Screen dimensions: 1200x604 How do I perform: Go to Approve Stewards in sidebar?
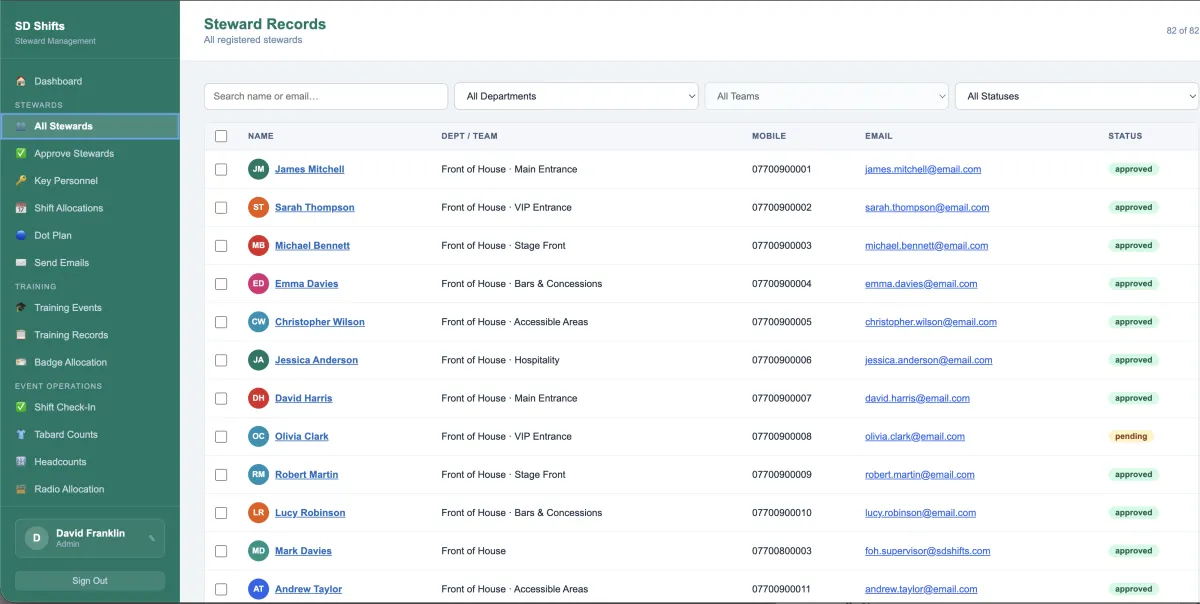coord(74,154)
